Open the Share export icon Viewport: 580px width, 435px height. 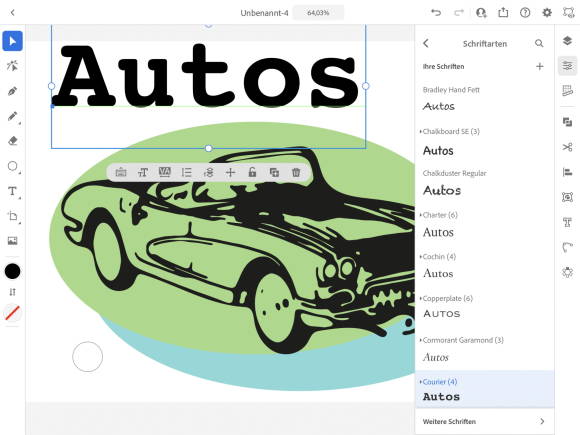pyautogui.click(x=503, y=13)
